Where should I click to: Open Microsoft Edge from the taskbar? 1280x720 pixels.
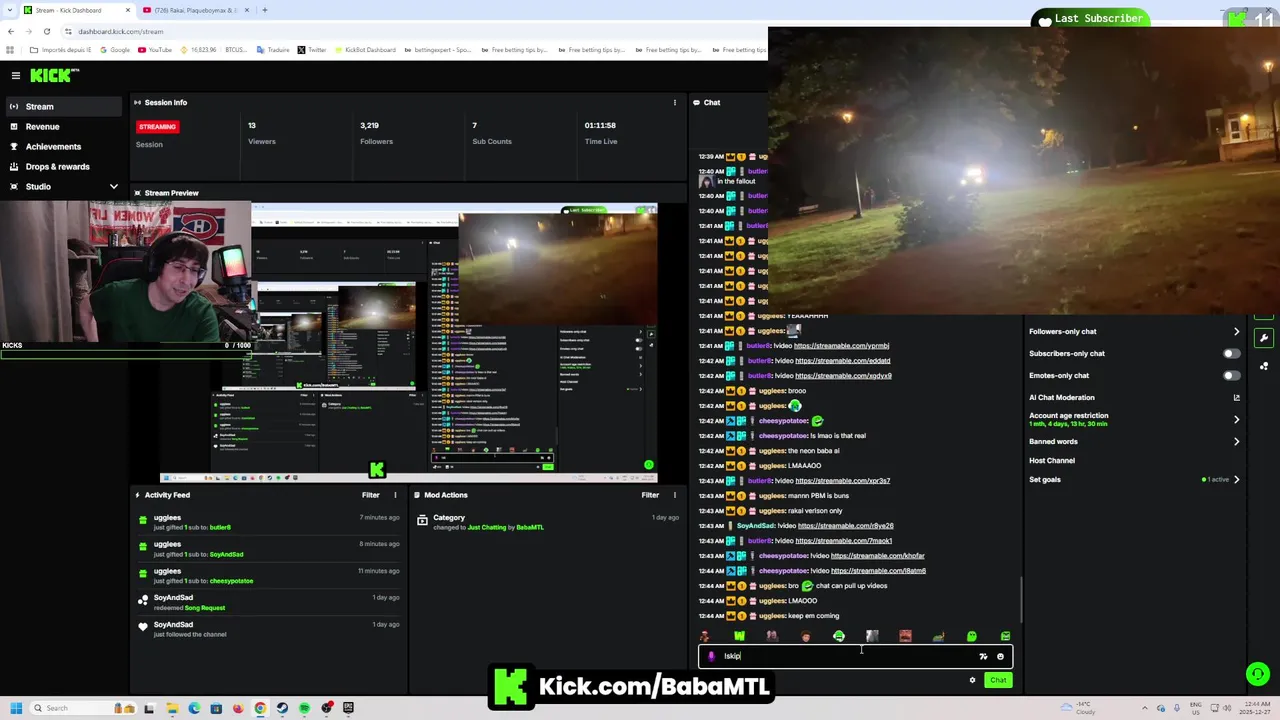pyautogui.click(x=194, y=708)
